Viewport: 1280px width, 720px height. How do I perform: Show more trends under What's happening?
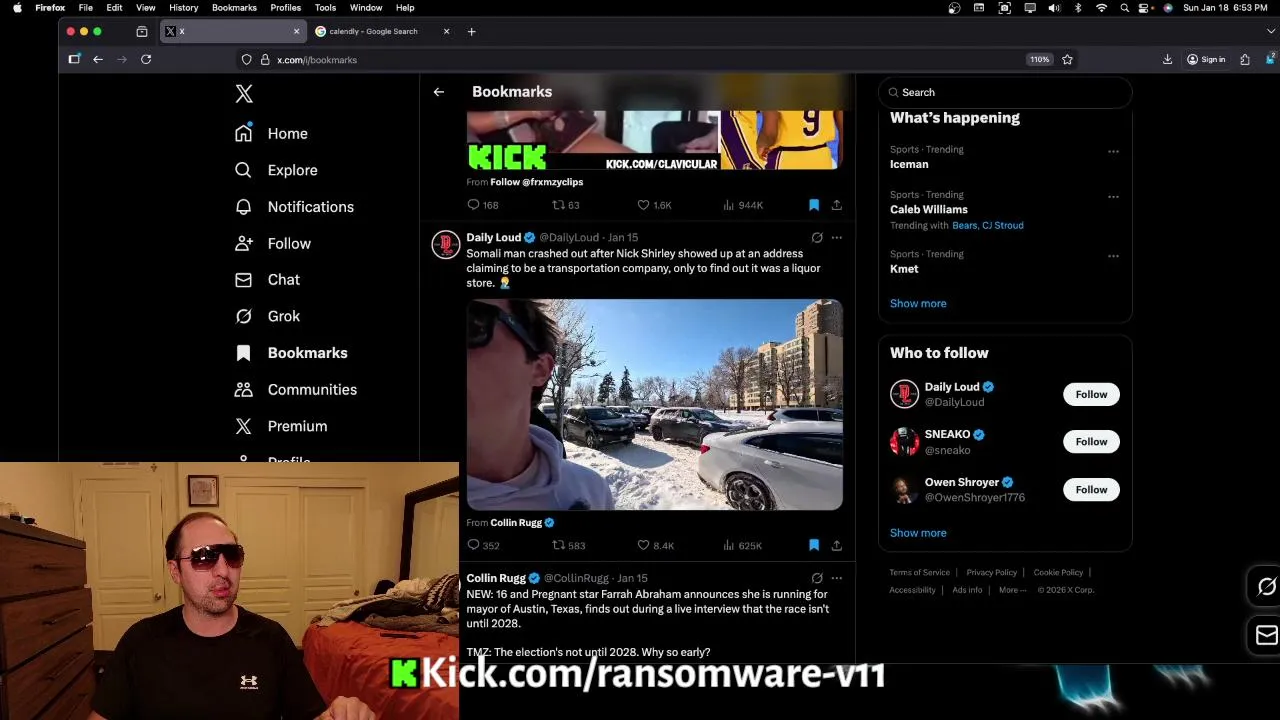[x=918, y=303]
